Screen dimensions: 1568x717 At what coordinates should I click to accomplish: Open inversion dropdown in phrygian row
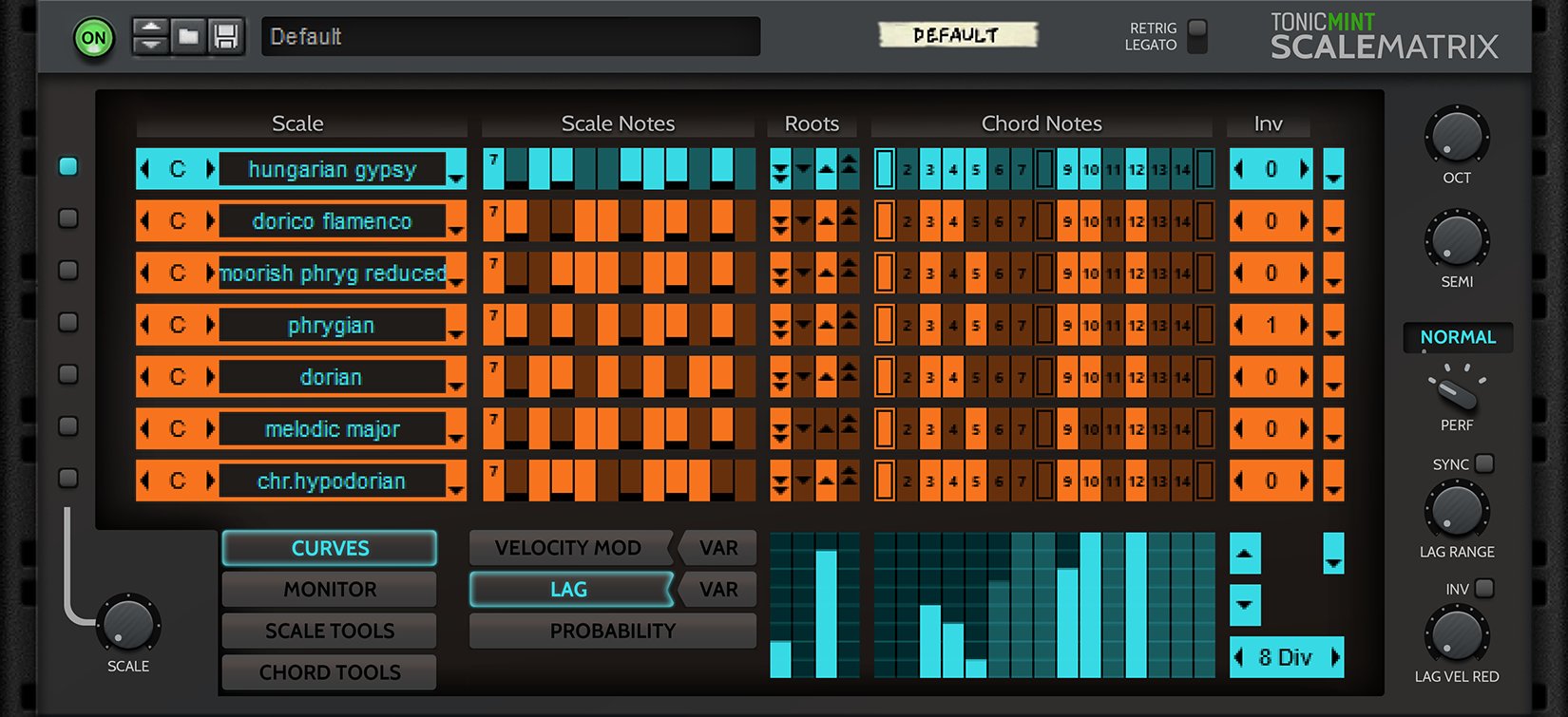point(1333,325)
